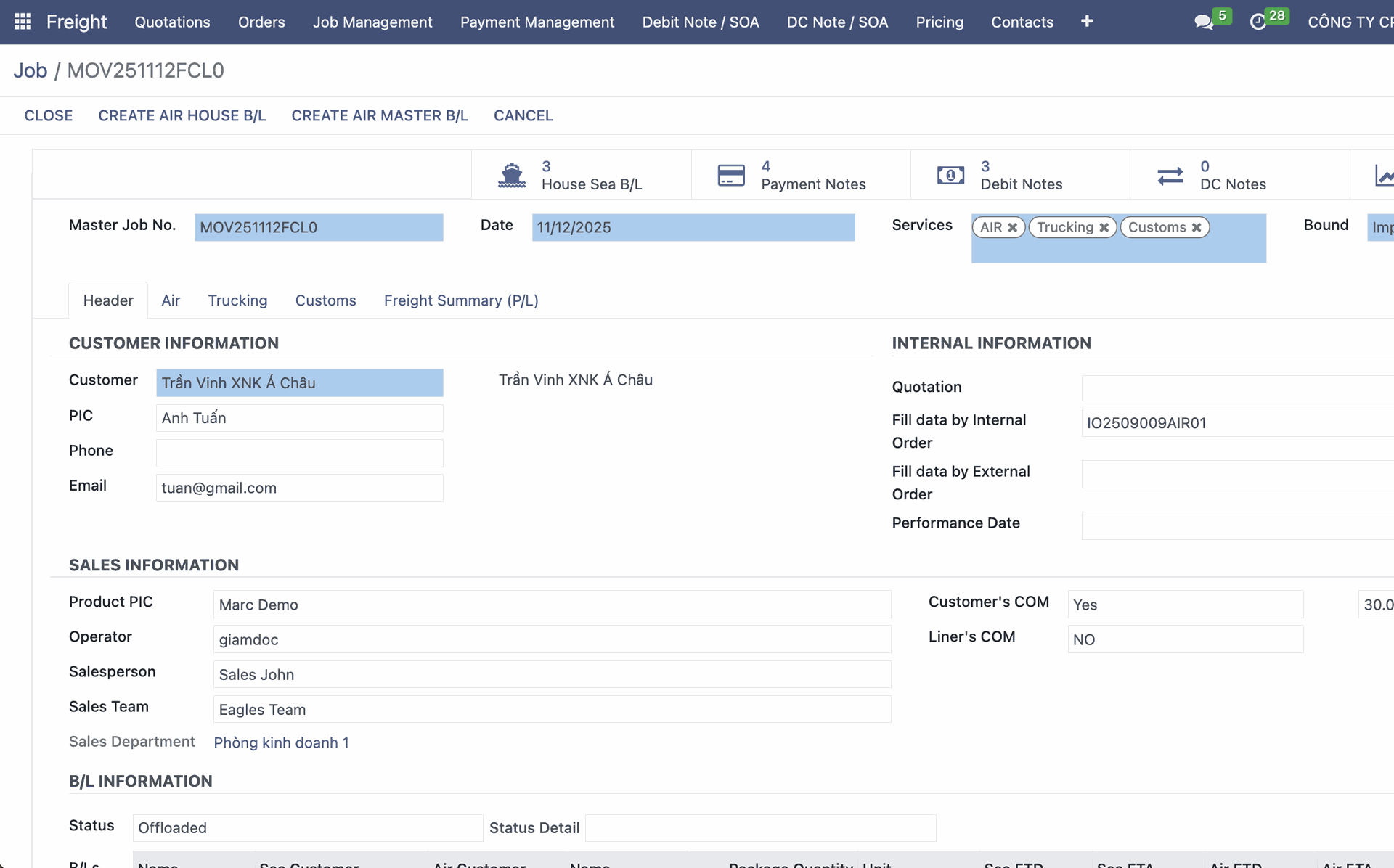This screenshot has height=868, width=1394.
Task: Open the House Sea B/L ship icon
Action: (x=512, y=175)
